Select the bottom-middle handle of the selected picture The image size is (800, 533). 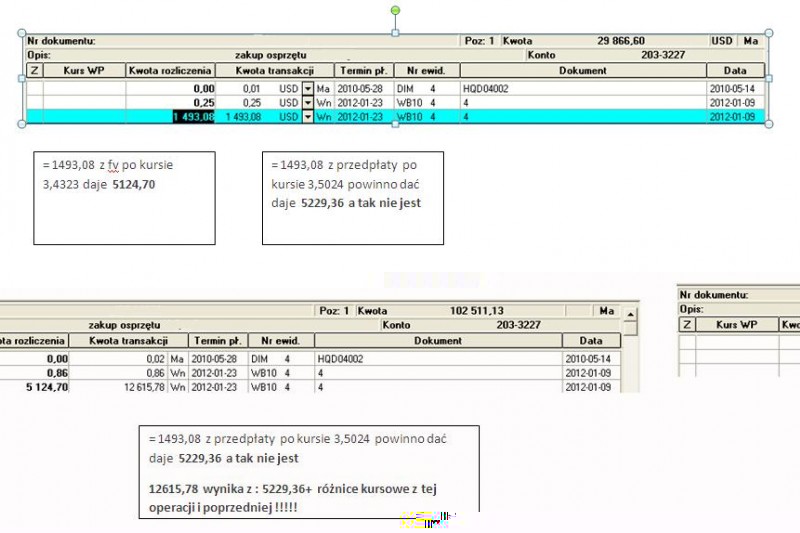click(x=395, y=124)
